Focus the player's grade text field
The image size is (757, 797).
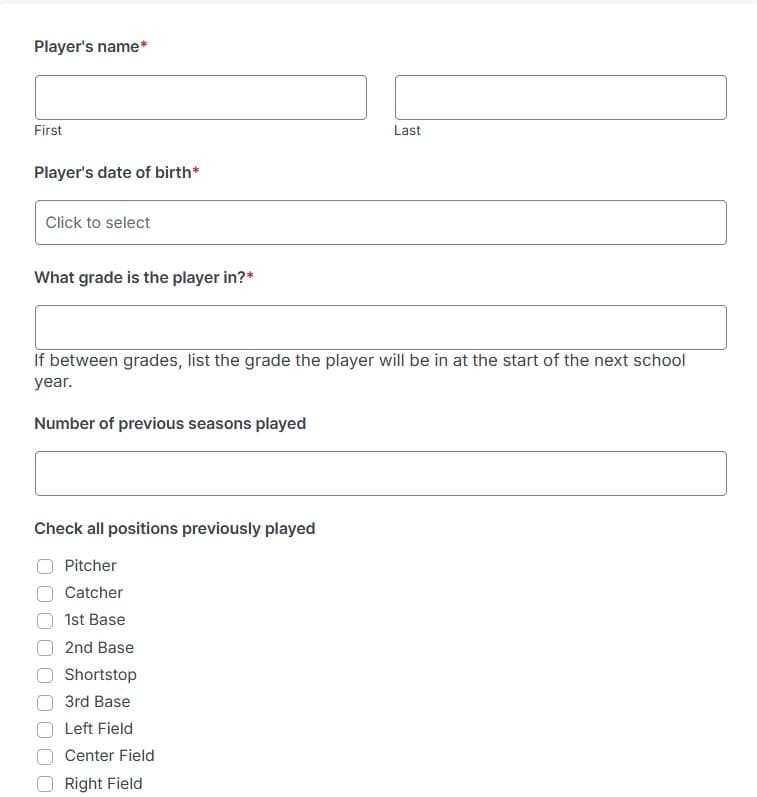coord(381,327)
